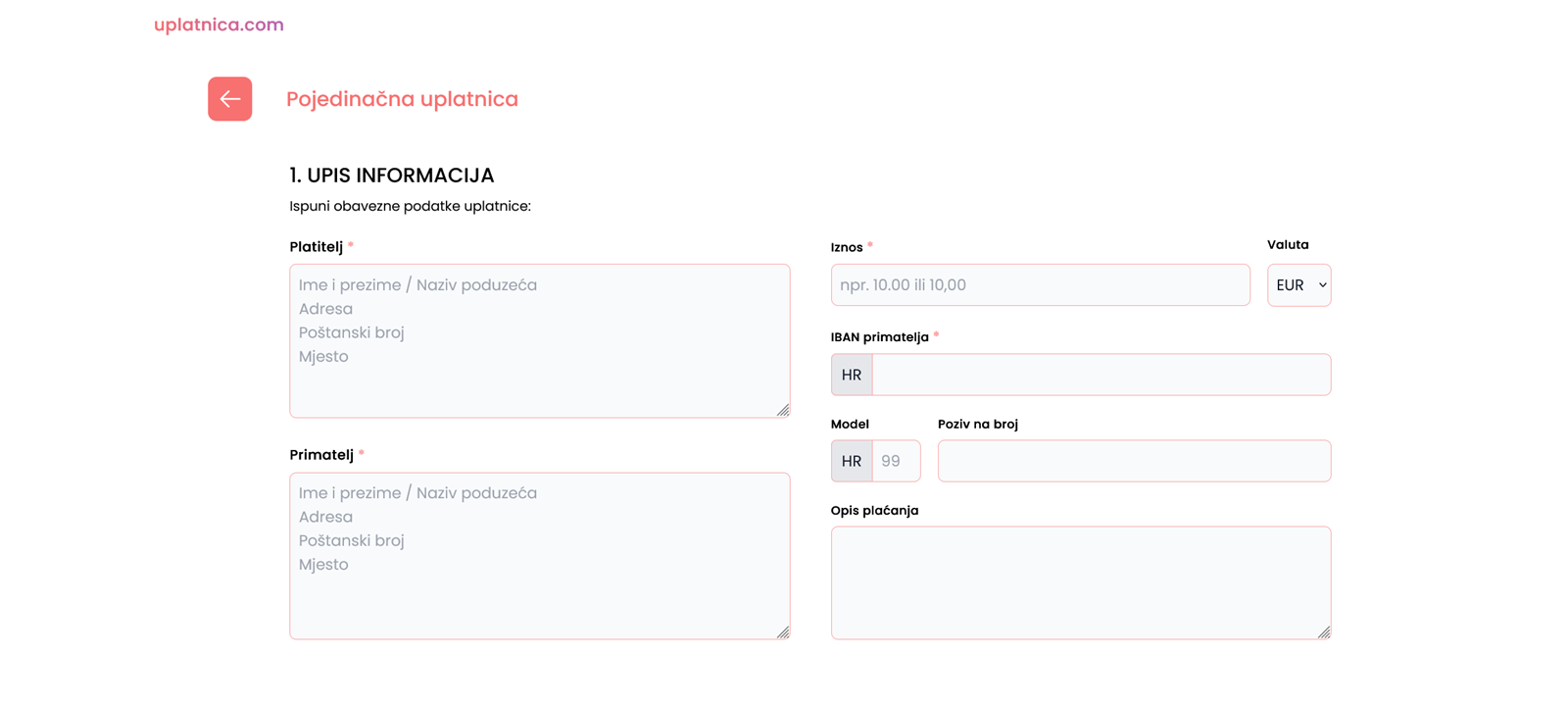Click the HR prefix in IBAN field
This screenshot has width=1568, height=707.
pos(852,375)
